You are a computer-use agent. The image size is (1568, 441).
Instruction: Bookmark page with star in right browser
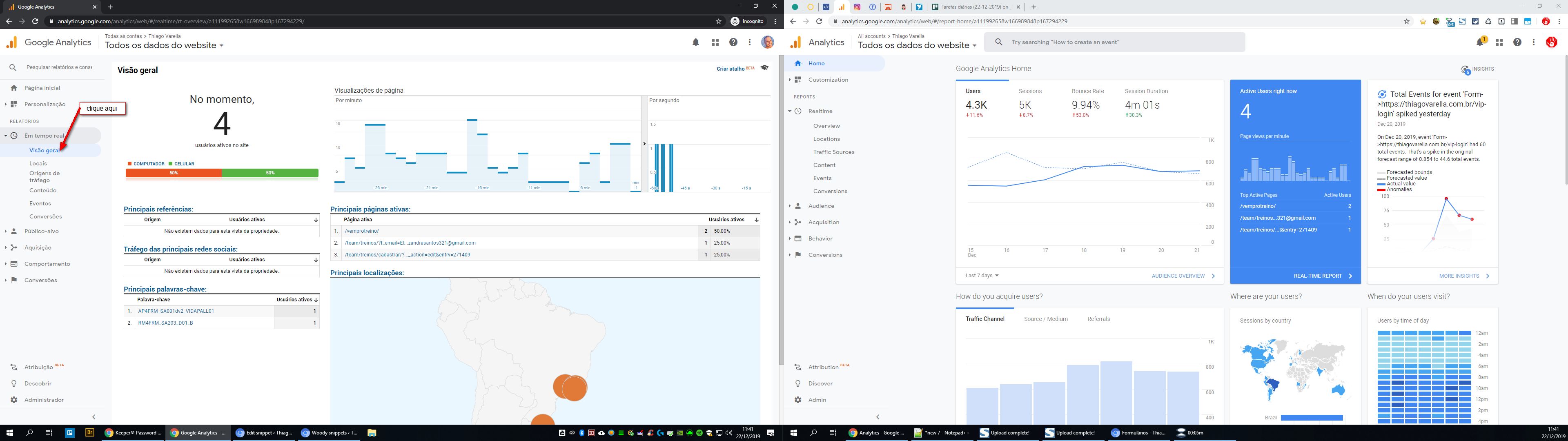click(x=1406, y=21)
